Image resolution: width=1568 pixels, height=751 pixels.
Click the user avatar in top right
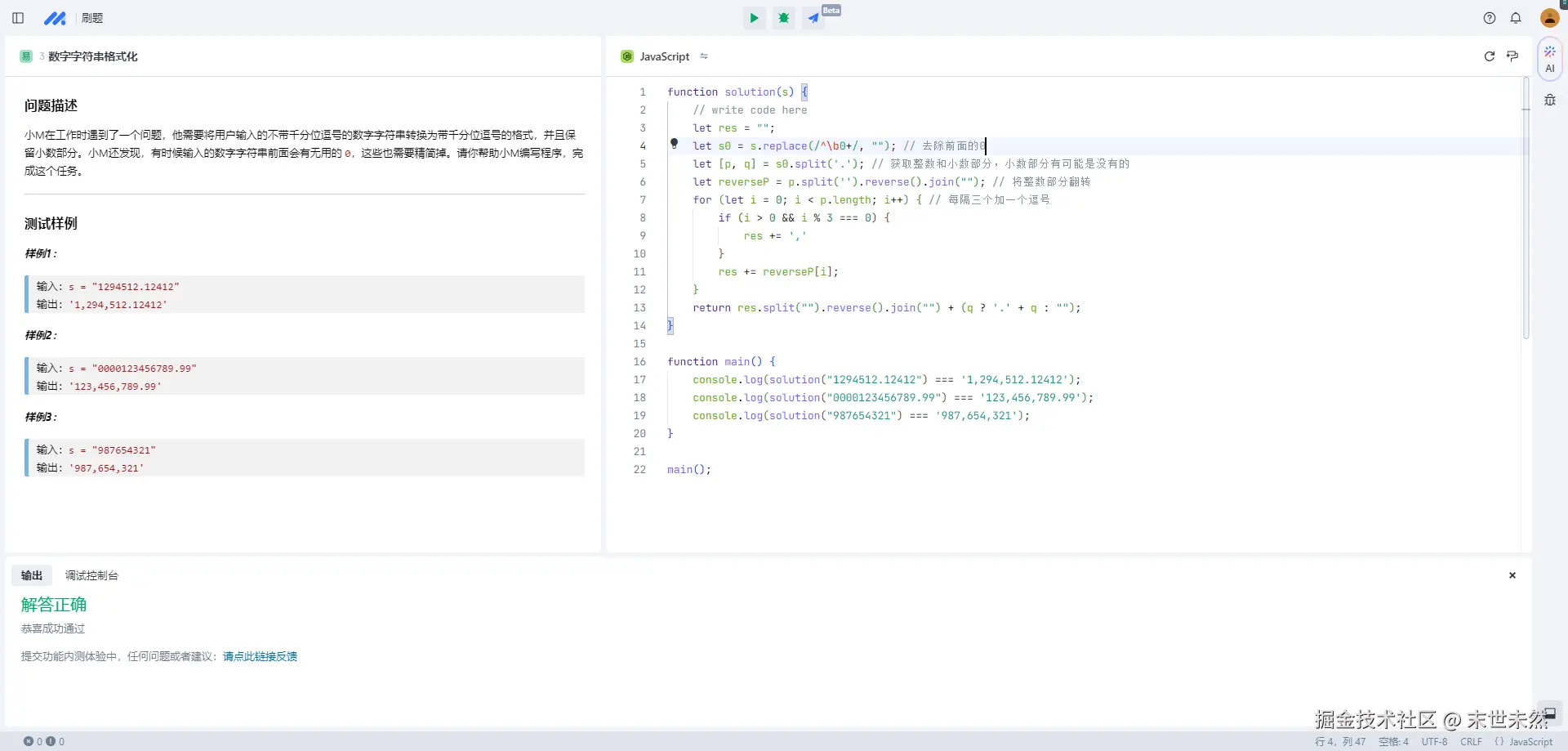tap(1549, 18)
